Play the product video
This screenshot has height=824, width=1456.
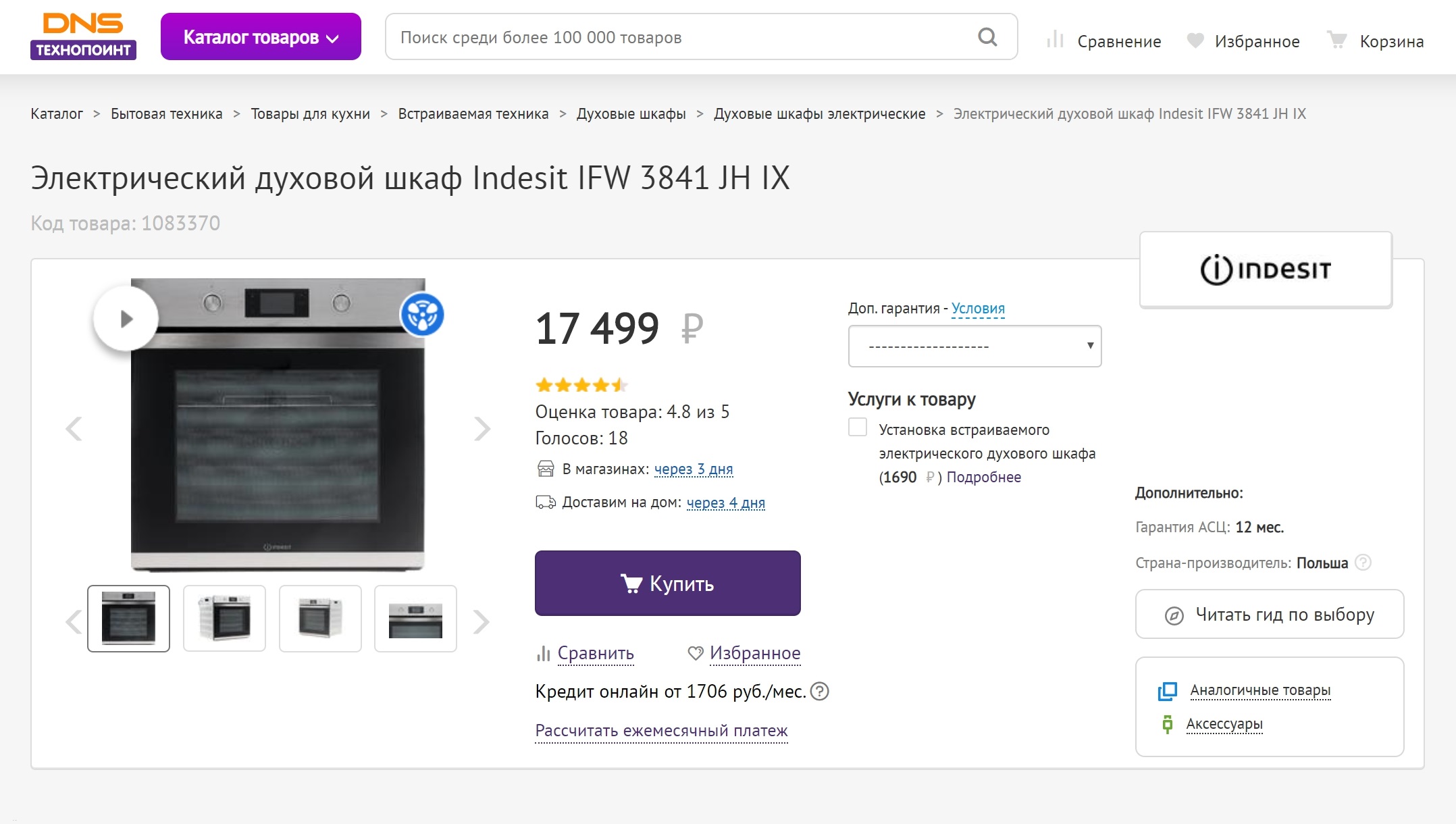(126, 318)
